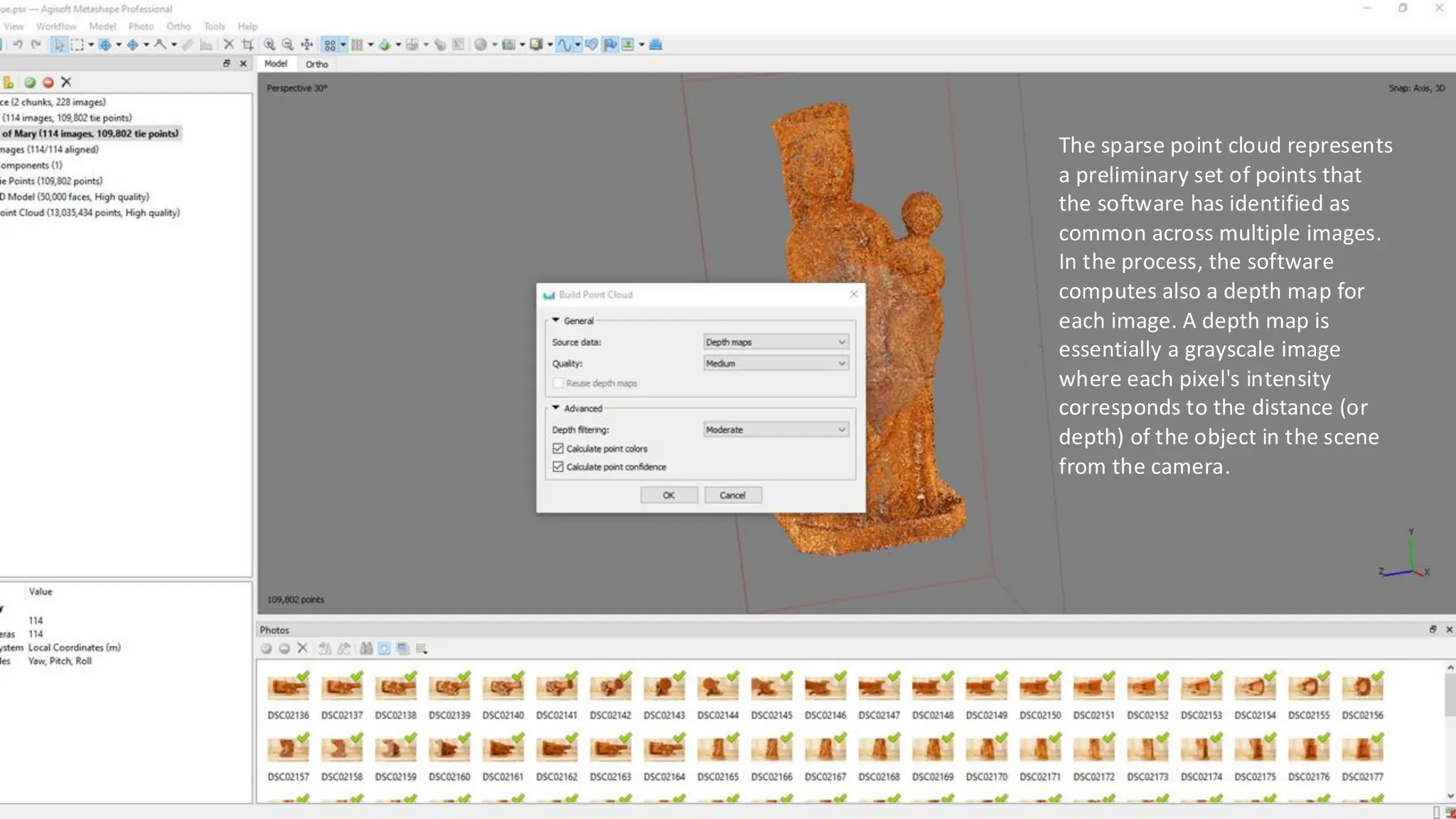
Task: Open the Workflow menu
Action: click(56, 26)
